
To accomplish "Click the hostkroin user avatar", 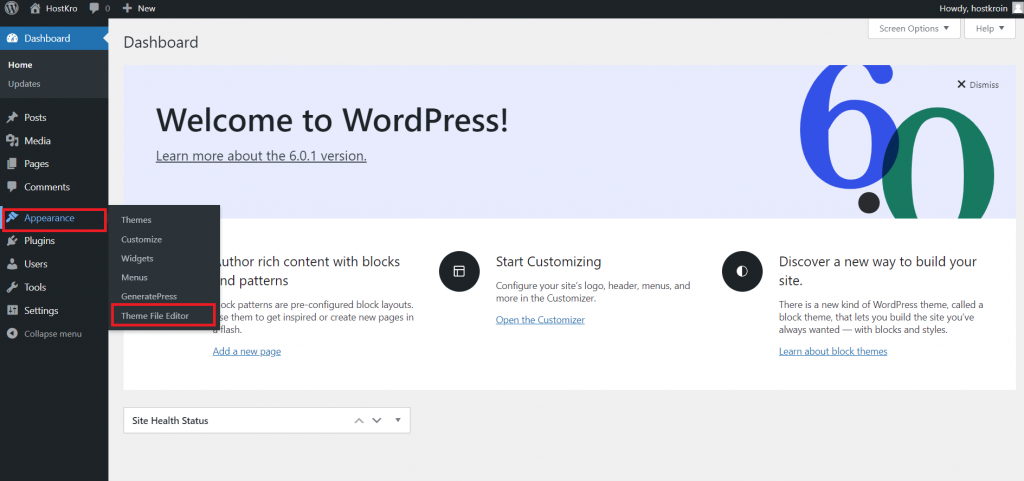I will coord(1017,8).
